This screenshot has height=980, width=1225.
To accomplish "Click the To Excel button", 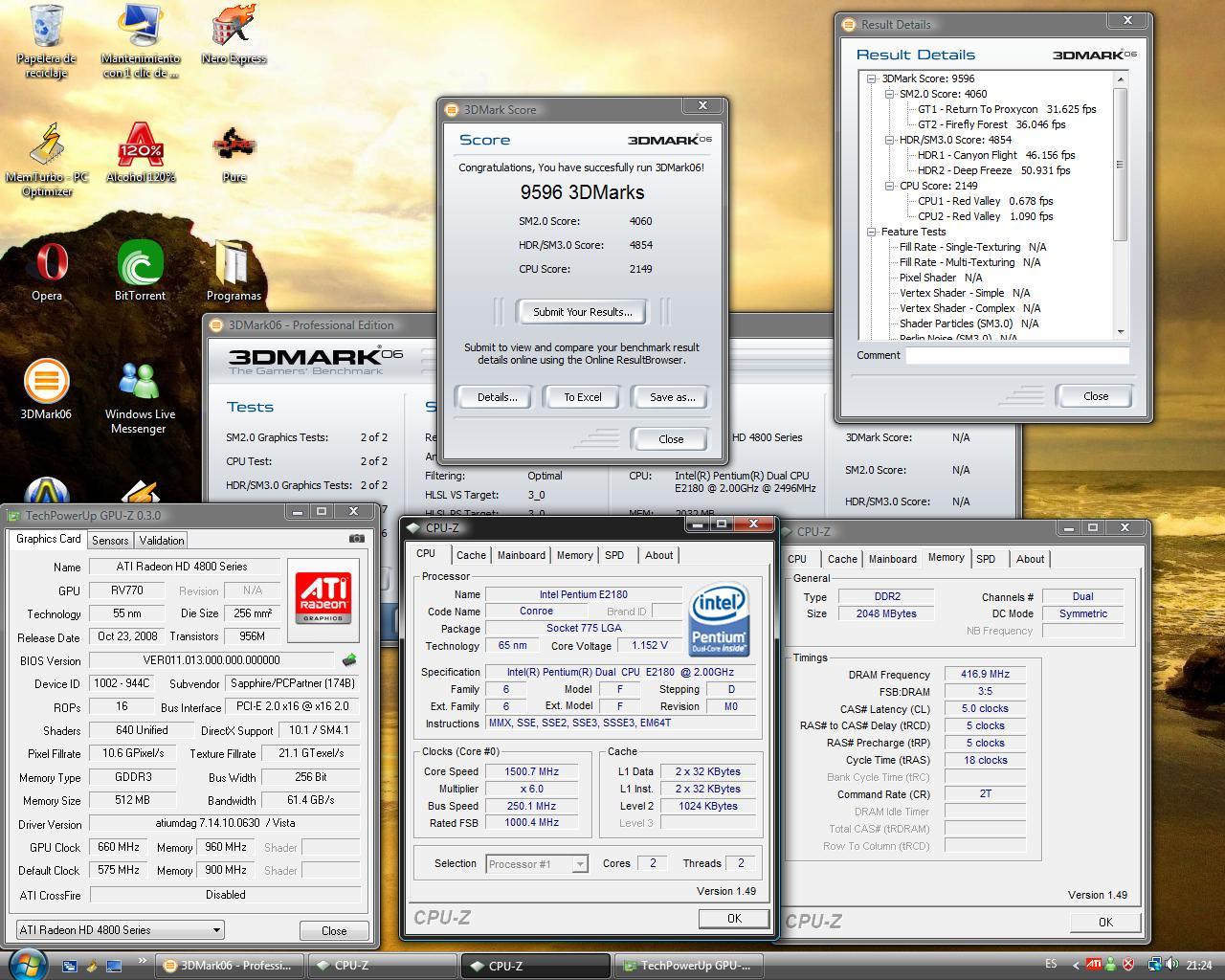I will (x=582, y=396).
